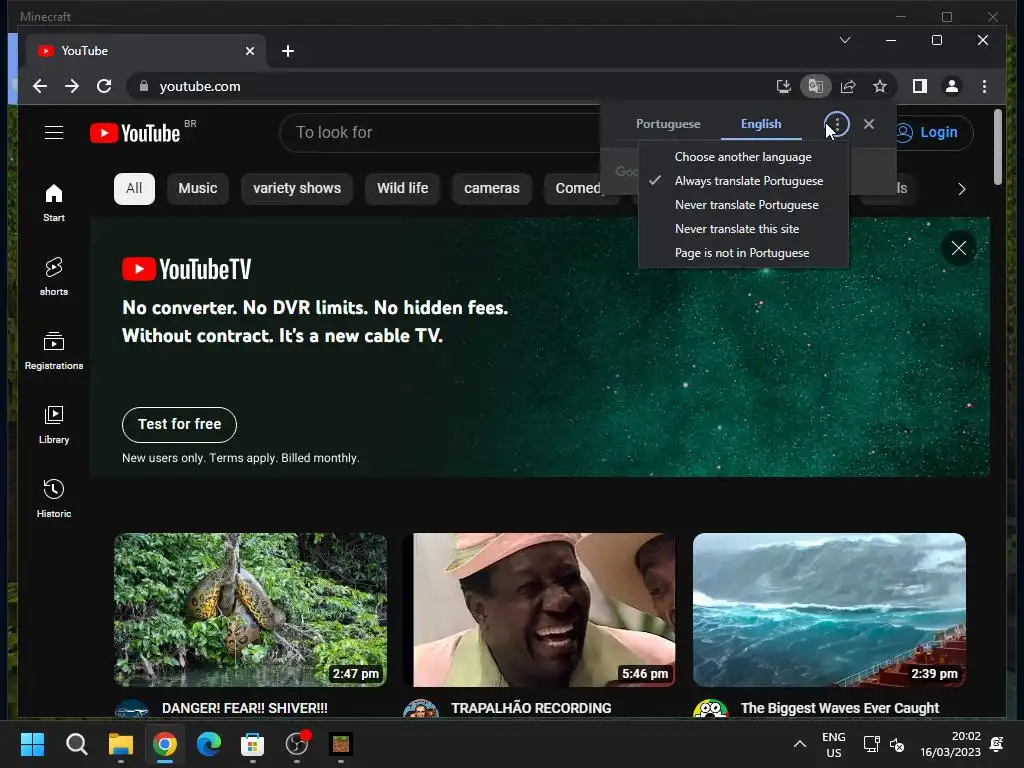Open the YouTube hamburger guide menu

tap(54, 133)
